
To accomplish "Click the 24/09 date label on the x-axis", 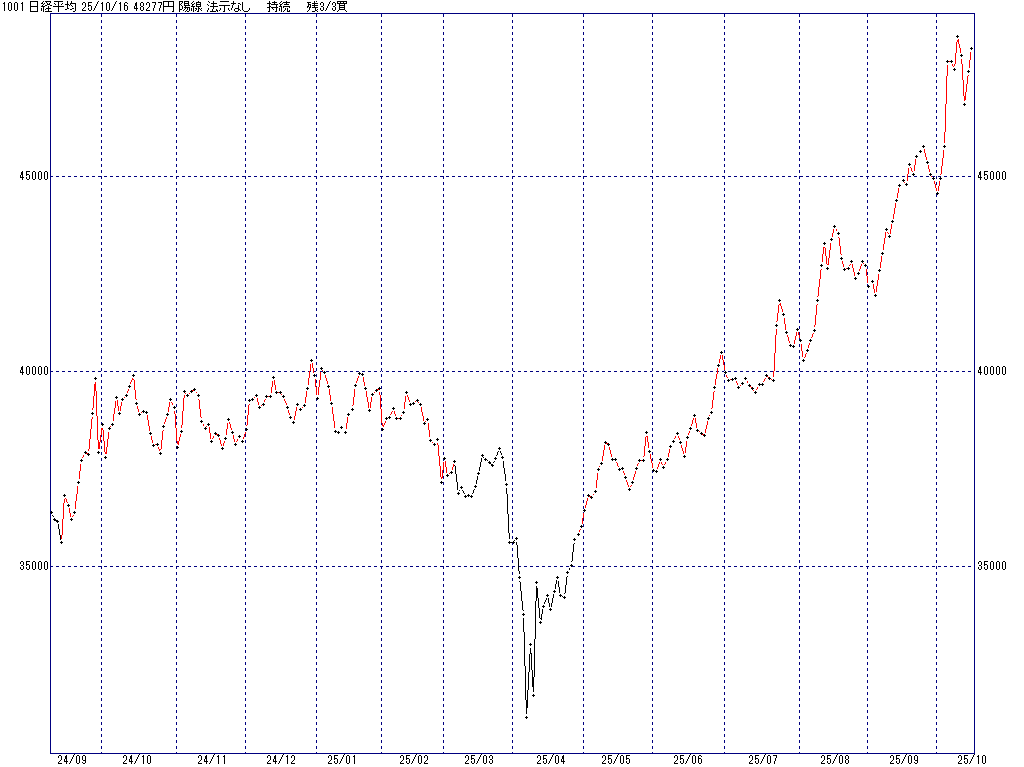I will [71, 760].
